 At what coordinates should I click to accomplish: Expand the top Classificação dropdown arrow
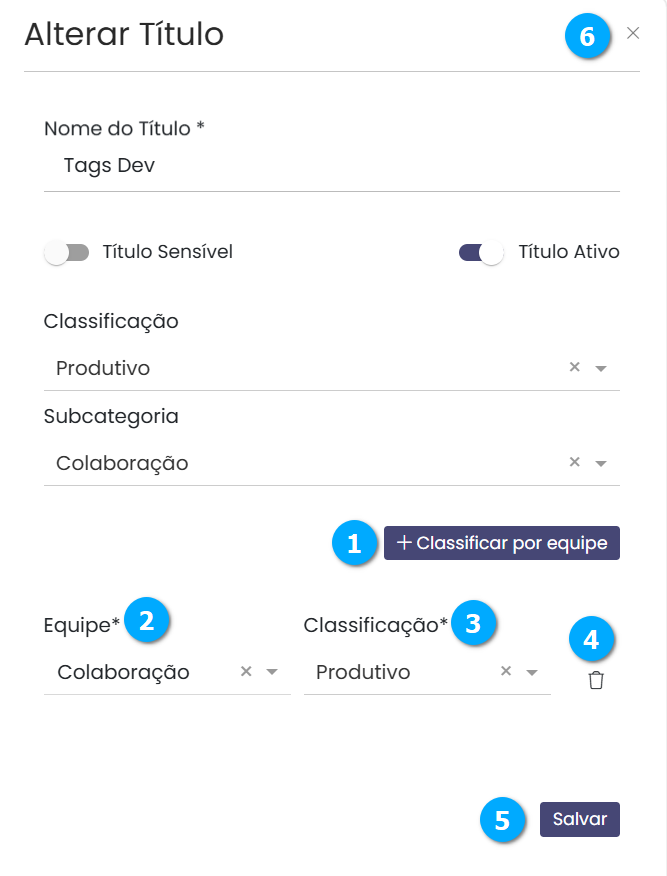tap(601, 368)
